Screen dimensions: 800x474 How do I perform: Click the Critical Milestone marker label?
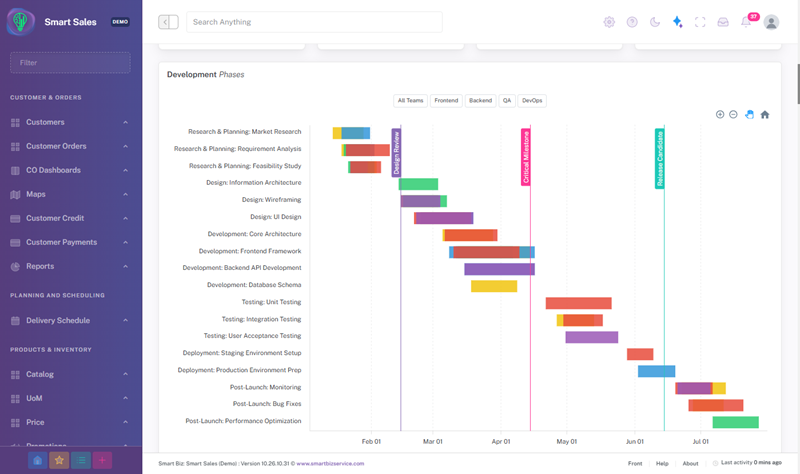[x=526, y=157]
